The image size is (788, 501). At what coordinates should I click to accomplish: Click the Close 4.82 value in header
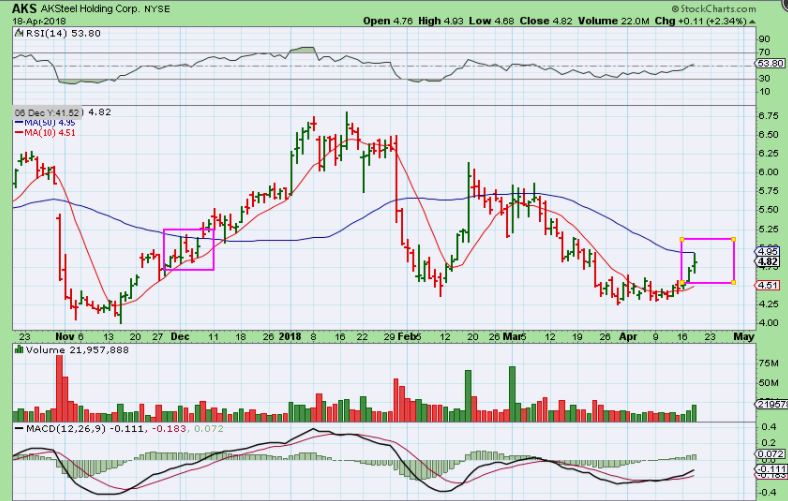click(546, 21)
